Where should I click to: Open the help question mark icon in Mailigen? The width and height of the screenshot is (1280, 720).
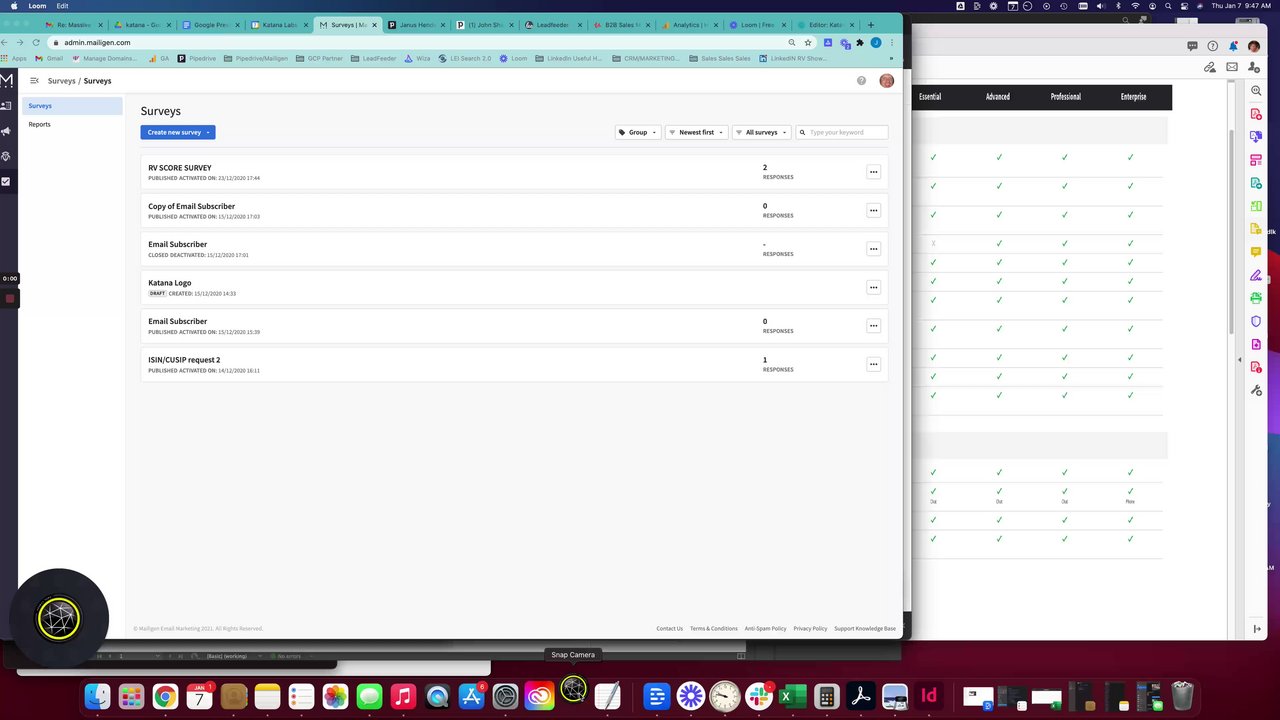[x=861, y=81]
